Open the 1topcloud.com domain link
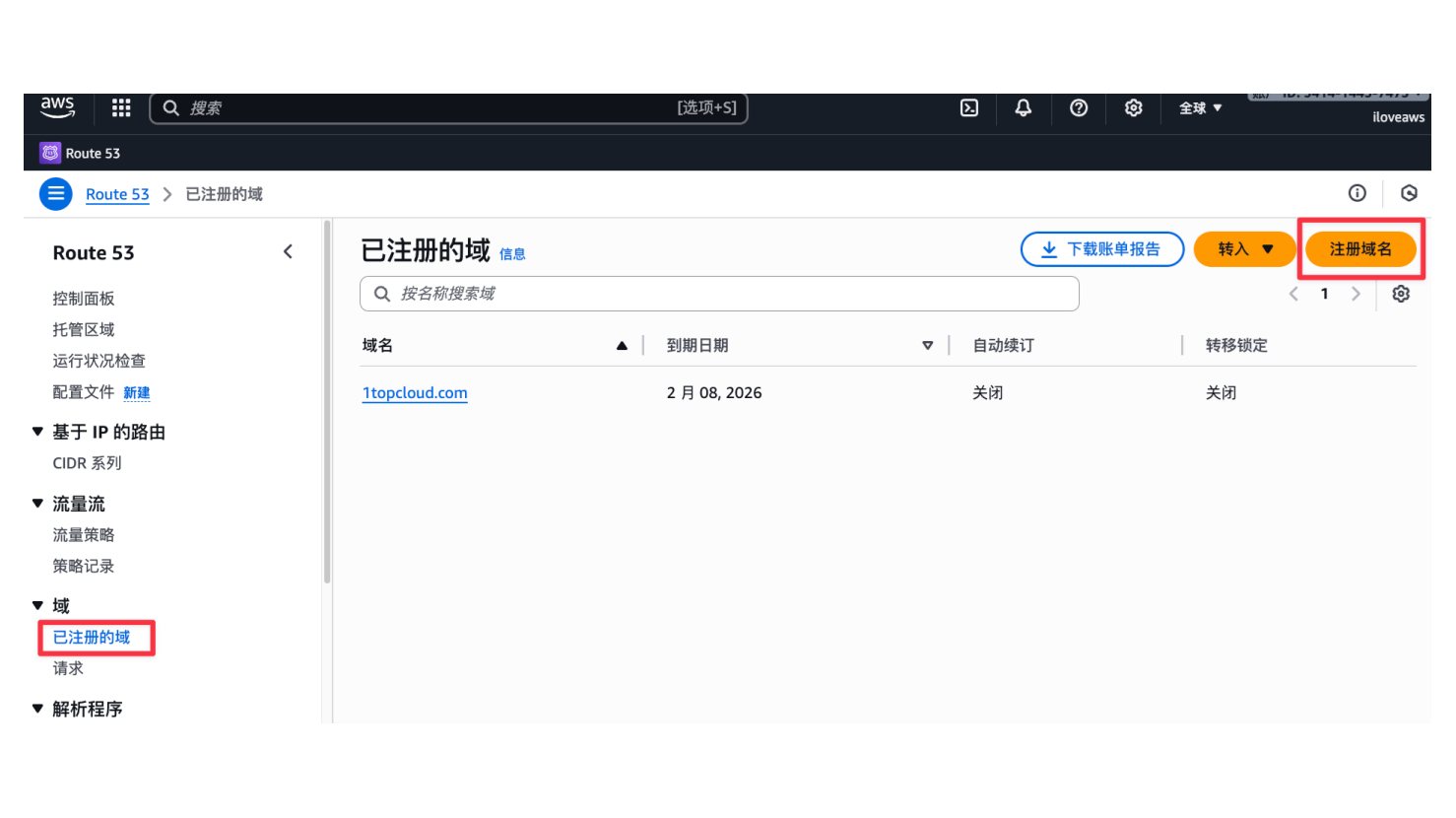Viewport: 1456px width, 818px height. (415, 393)
